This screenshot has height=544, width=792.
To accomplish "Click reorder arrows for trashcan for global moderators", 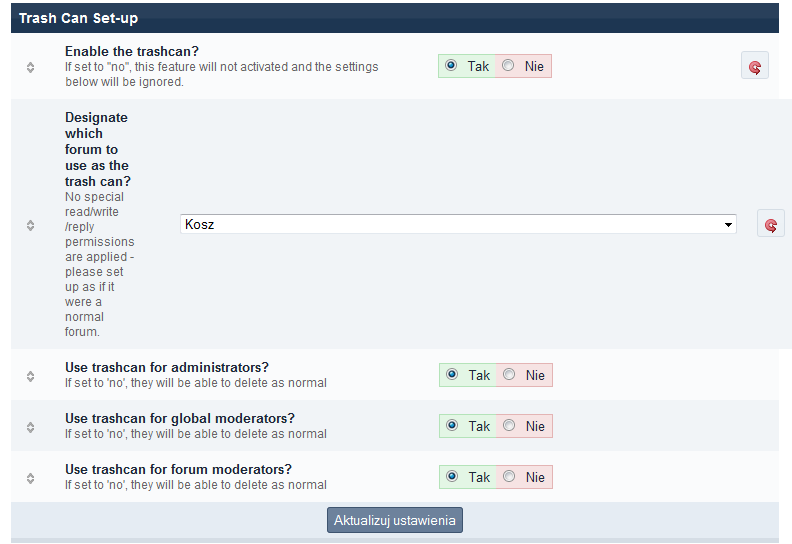I will 30,427.
